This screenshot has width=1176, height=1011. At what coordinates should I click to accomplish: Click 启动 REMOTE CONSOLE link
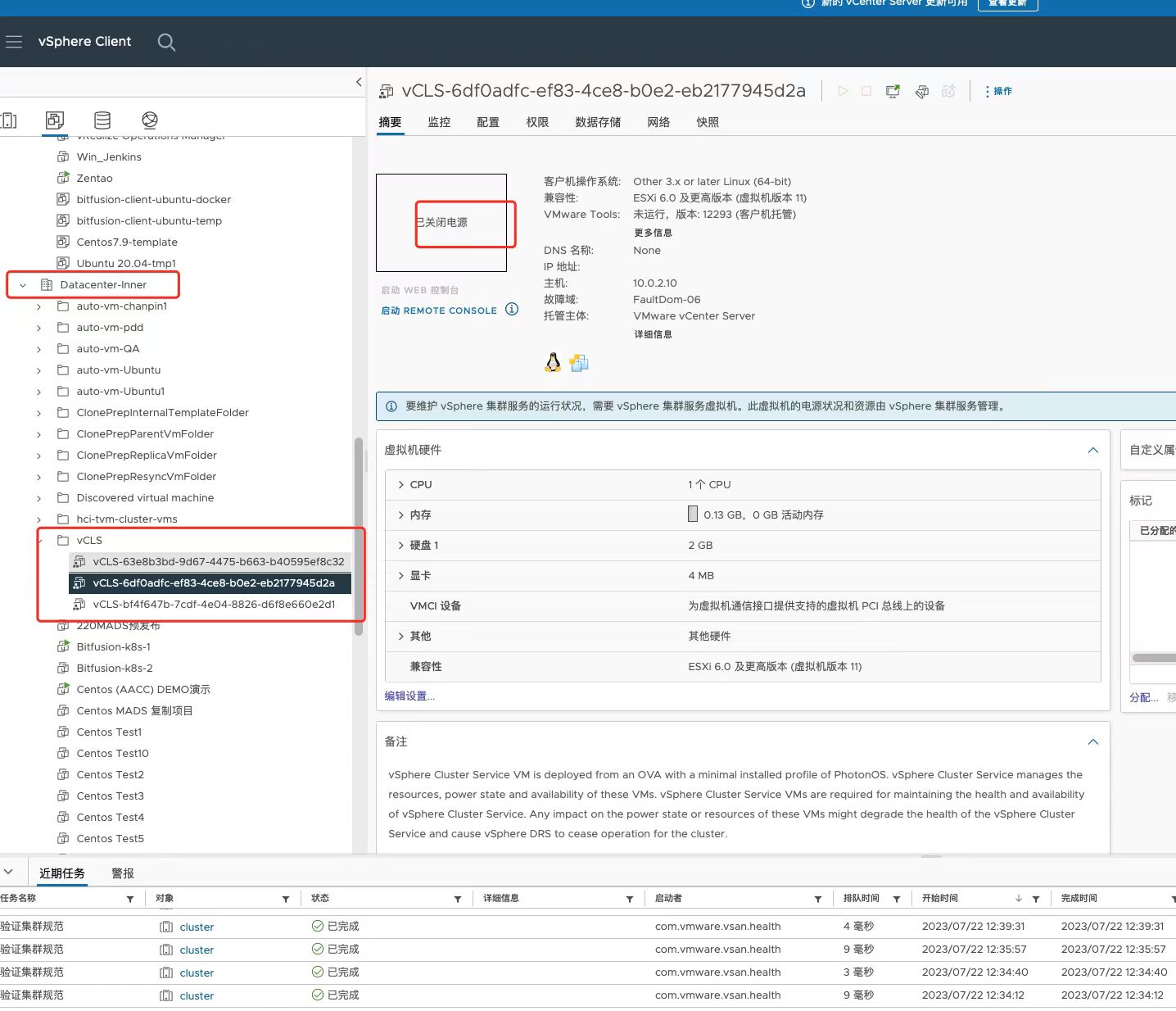coord(439,311)
